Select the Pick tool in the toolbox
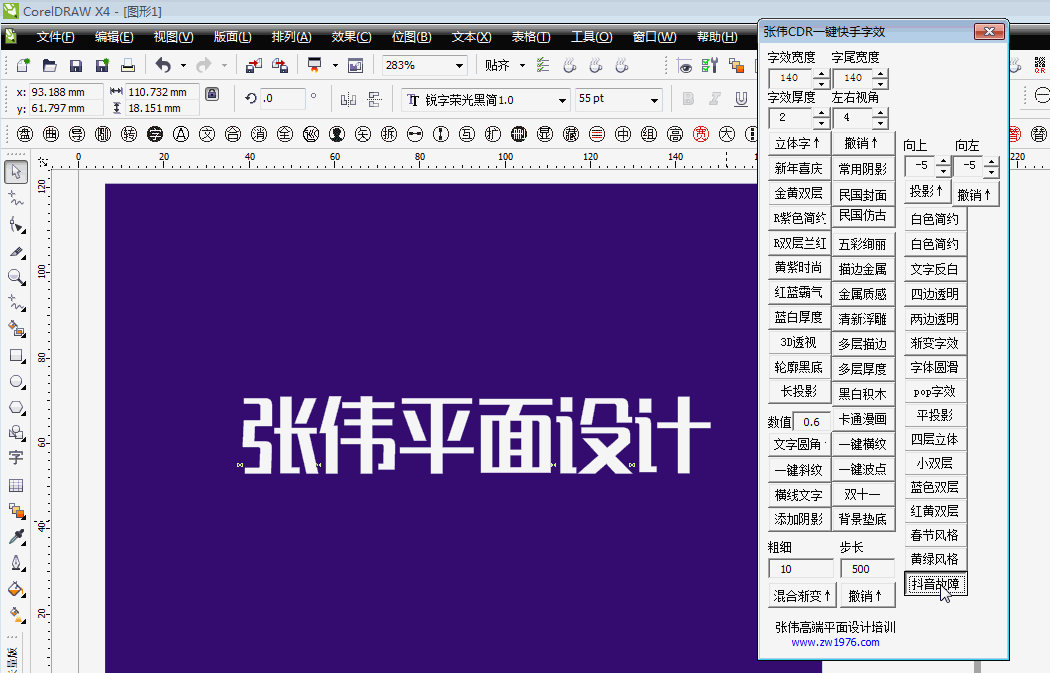The image size is (1050, 673). coord(14,174)
